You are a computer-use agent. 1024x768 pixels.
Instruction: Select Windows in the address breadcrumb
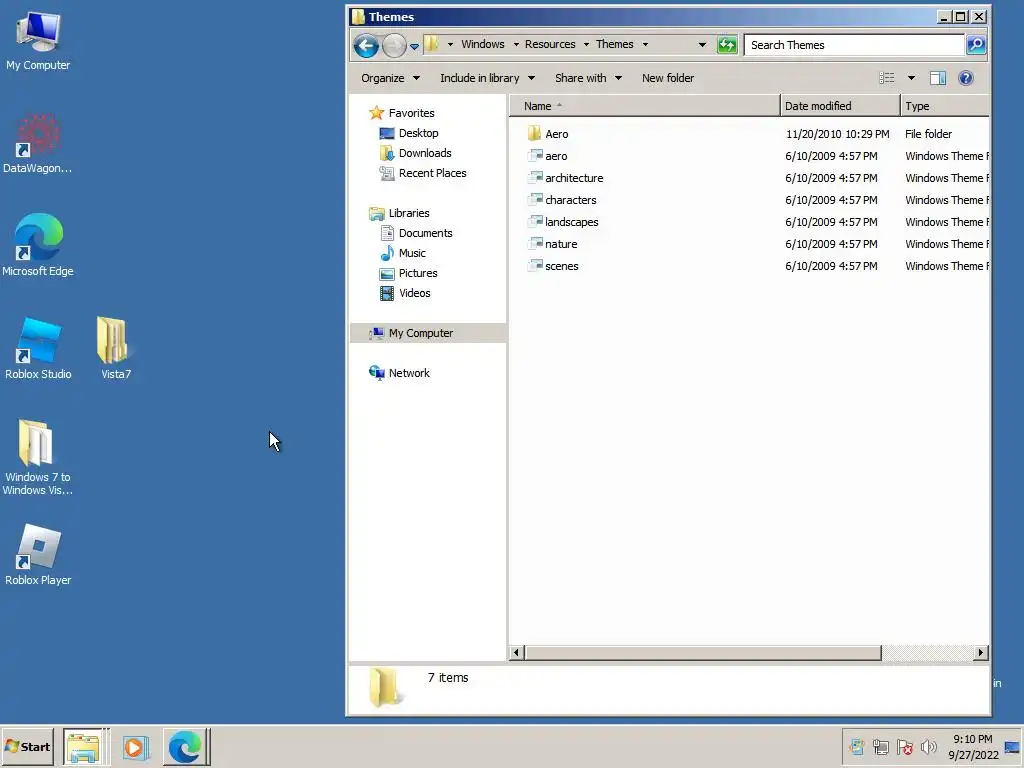tap(483, 44)
